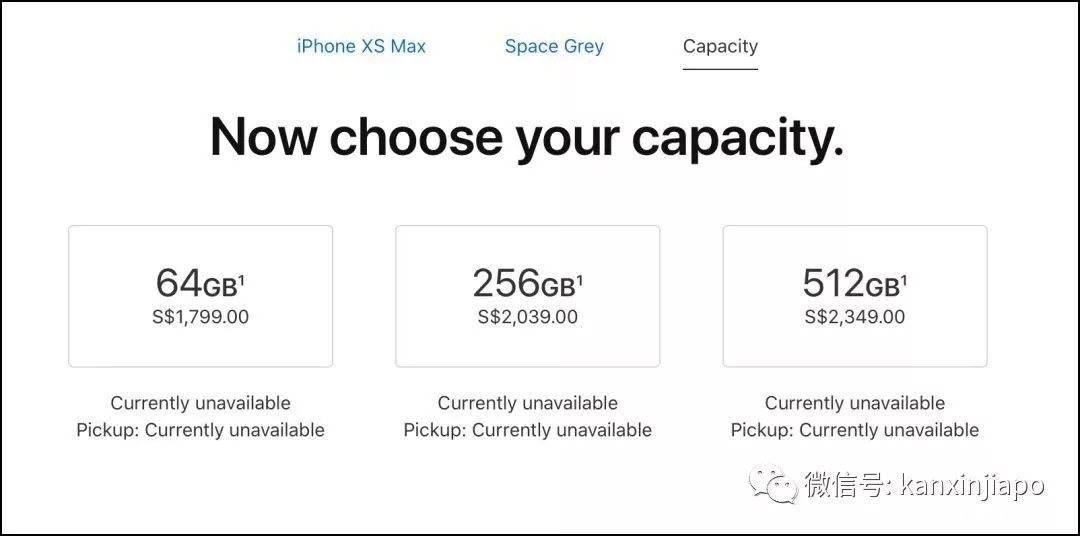Click "Currently unavailable" status below 64GB card
1080x536 pixels.
200,403
